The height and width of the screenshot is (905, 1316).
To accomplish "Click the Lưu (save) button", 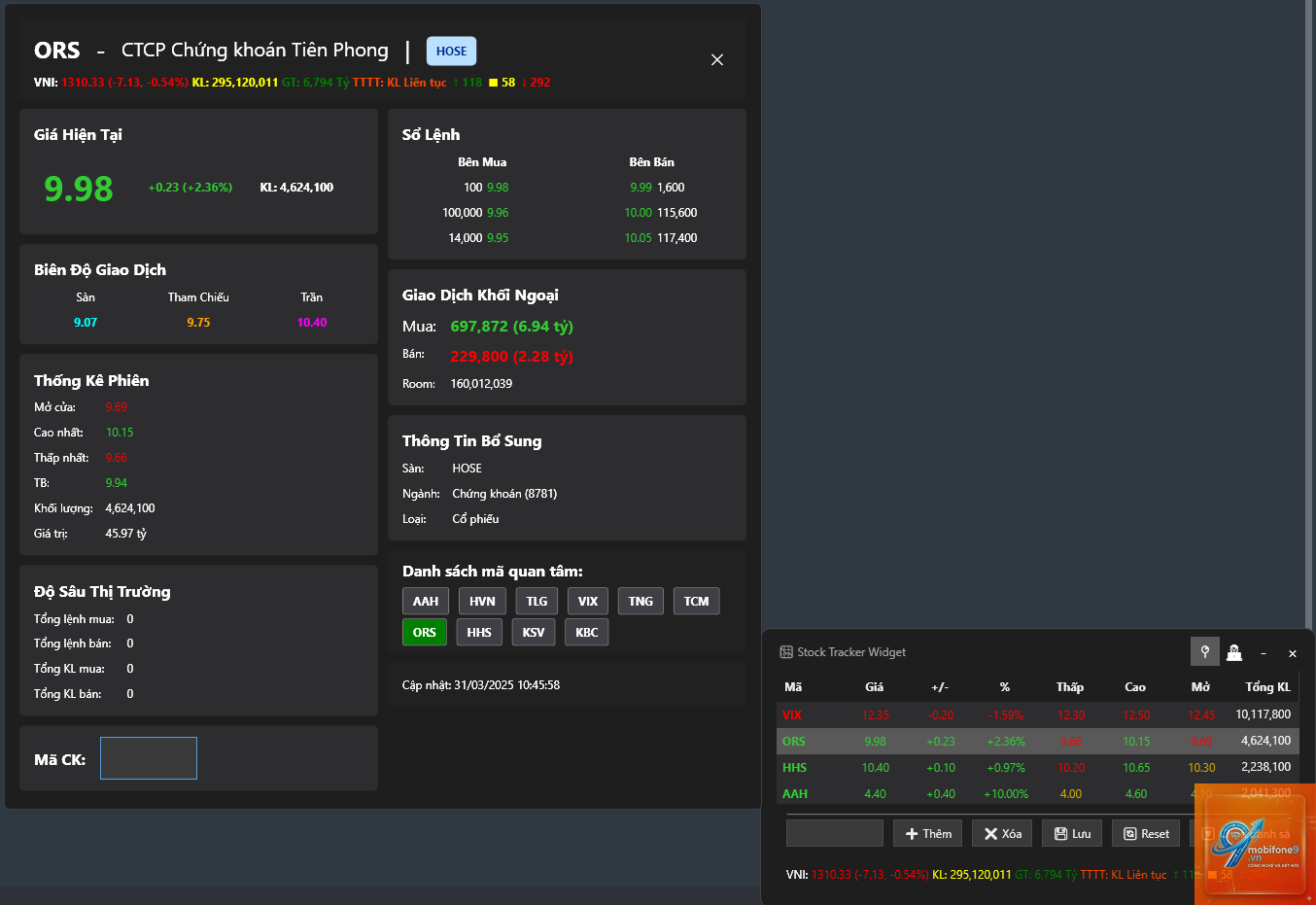I will coord(1072,833).
